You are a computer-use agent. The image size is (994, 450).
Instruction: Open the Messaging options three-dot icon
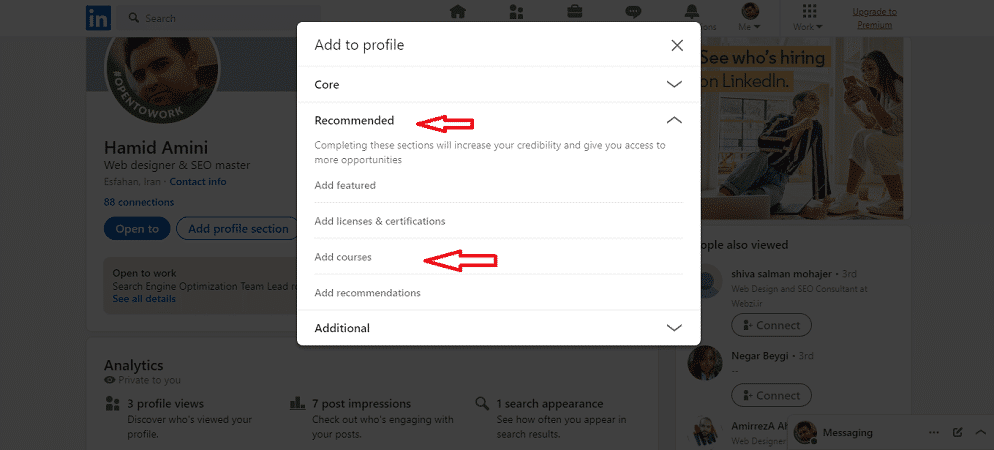point(934,432)
